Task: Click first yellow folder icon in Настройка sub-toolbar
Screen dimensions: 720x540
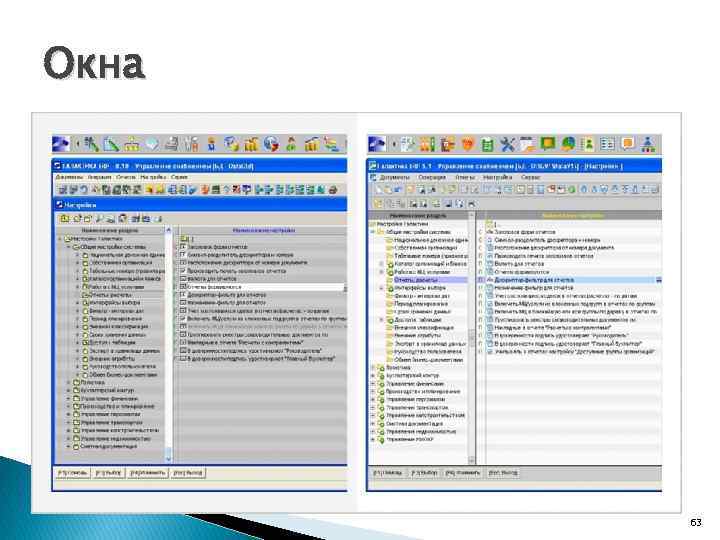Action: pos(64,219)
